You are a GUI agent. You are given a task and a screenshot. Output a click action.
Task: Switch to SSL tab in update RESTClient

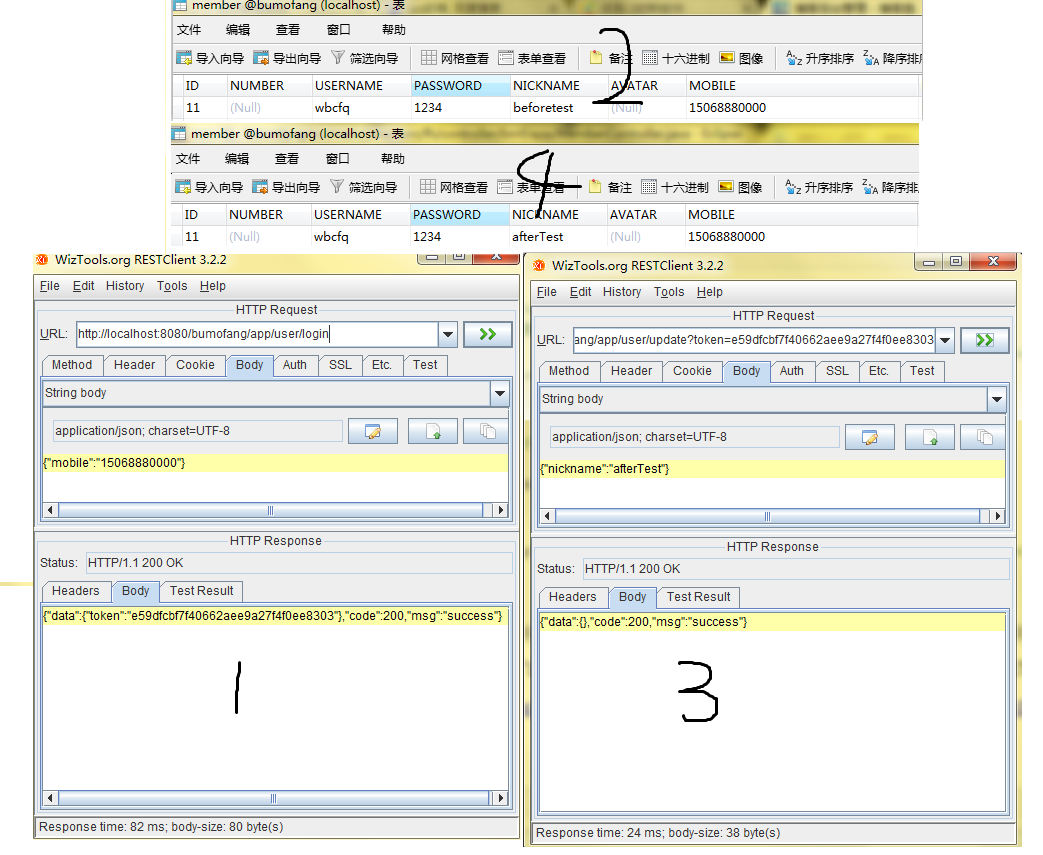click(837, 371)
